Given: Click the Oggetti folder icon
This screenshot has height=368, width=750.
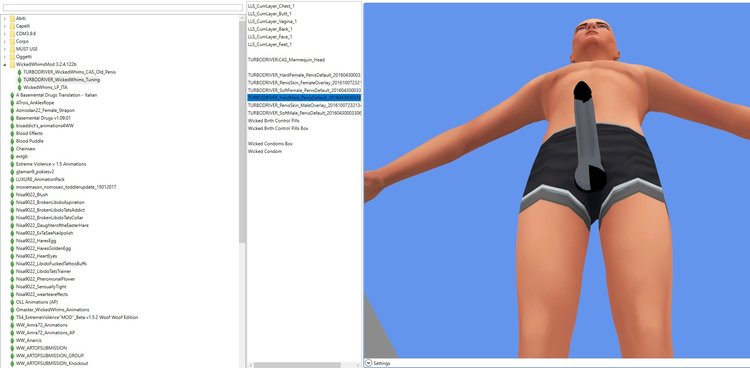Looking at the screenshot, I should point(12,56).
